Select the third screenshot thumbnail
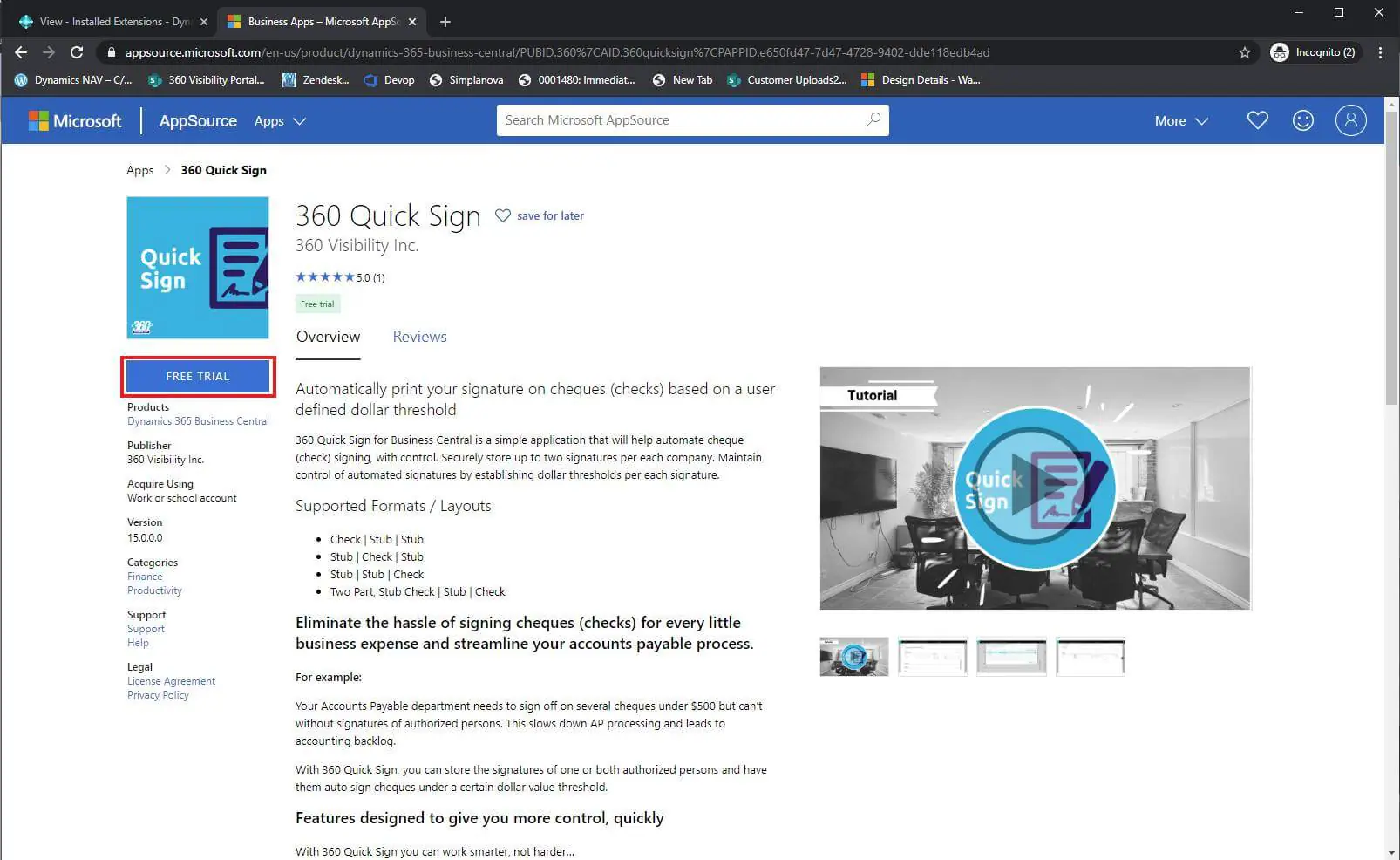The height and width of the screenshot is (860, 1400). [x=1011, y=657]
